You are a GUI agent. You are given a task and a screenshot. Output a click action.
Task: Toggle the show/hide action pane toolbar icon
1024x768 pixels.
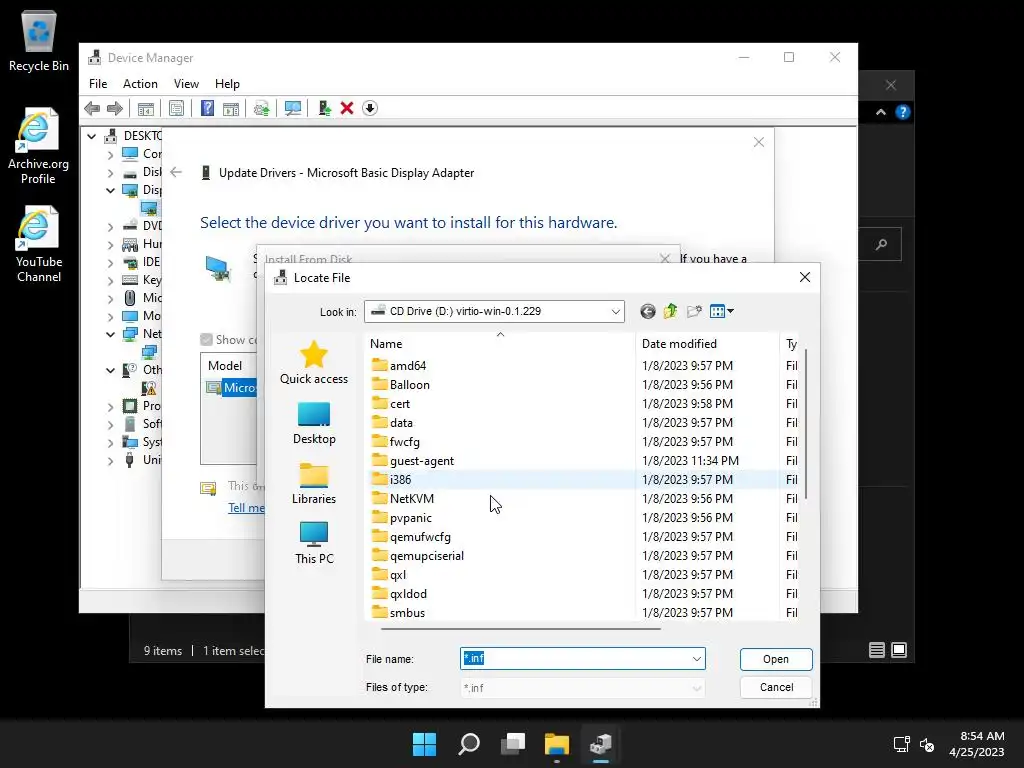coord(231,108)
